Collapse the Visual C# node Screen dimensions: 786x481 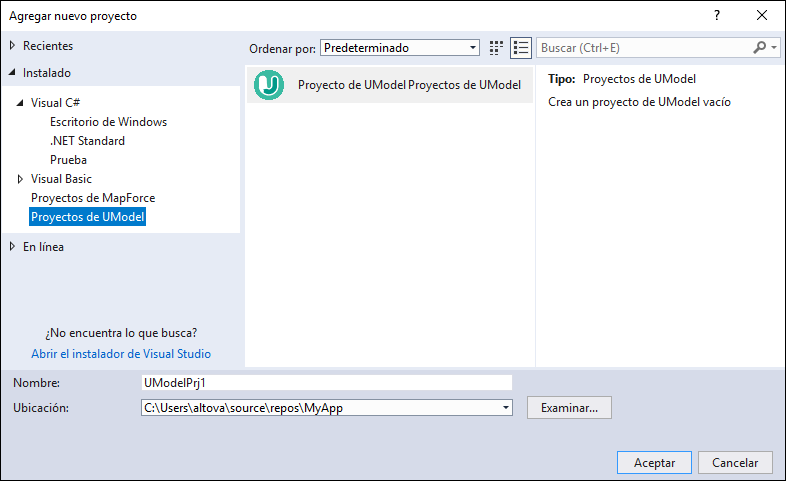20,103
